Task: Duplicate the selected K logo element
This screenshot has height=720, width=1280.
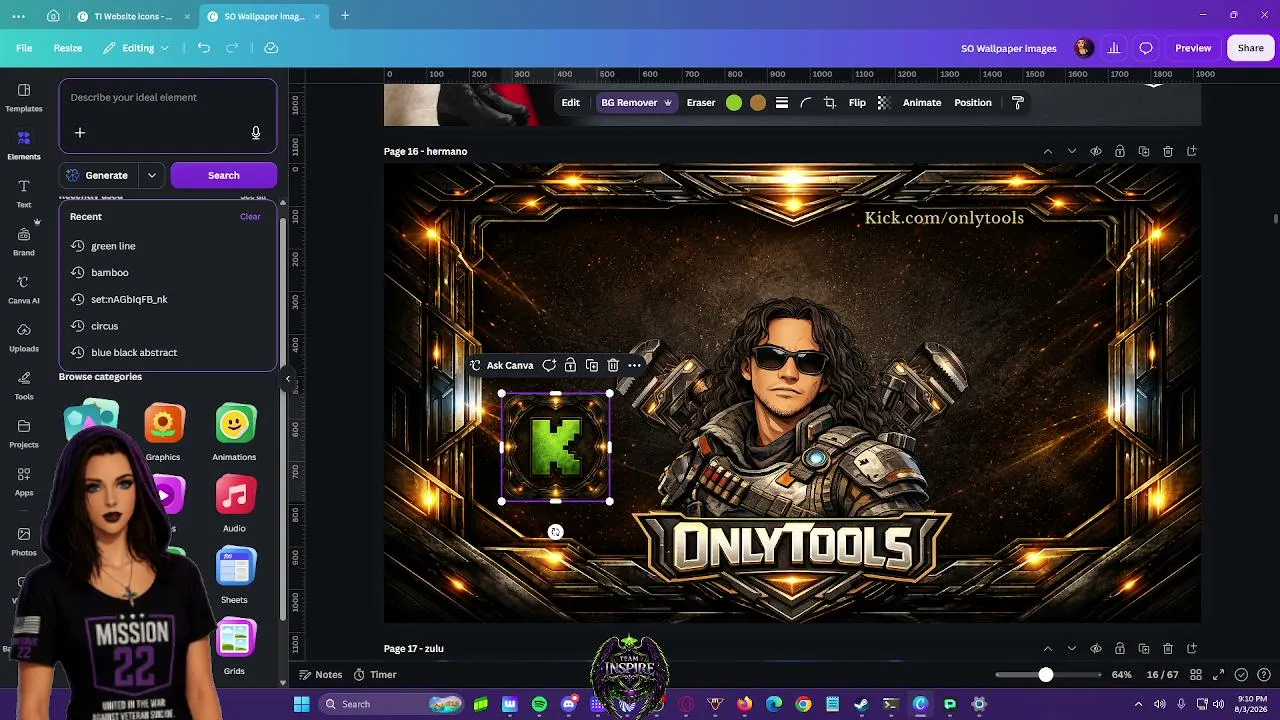Action: tap(592, 366)
